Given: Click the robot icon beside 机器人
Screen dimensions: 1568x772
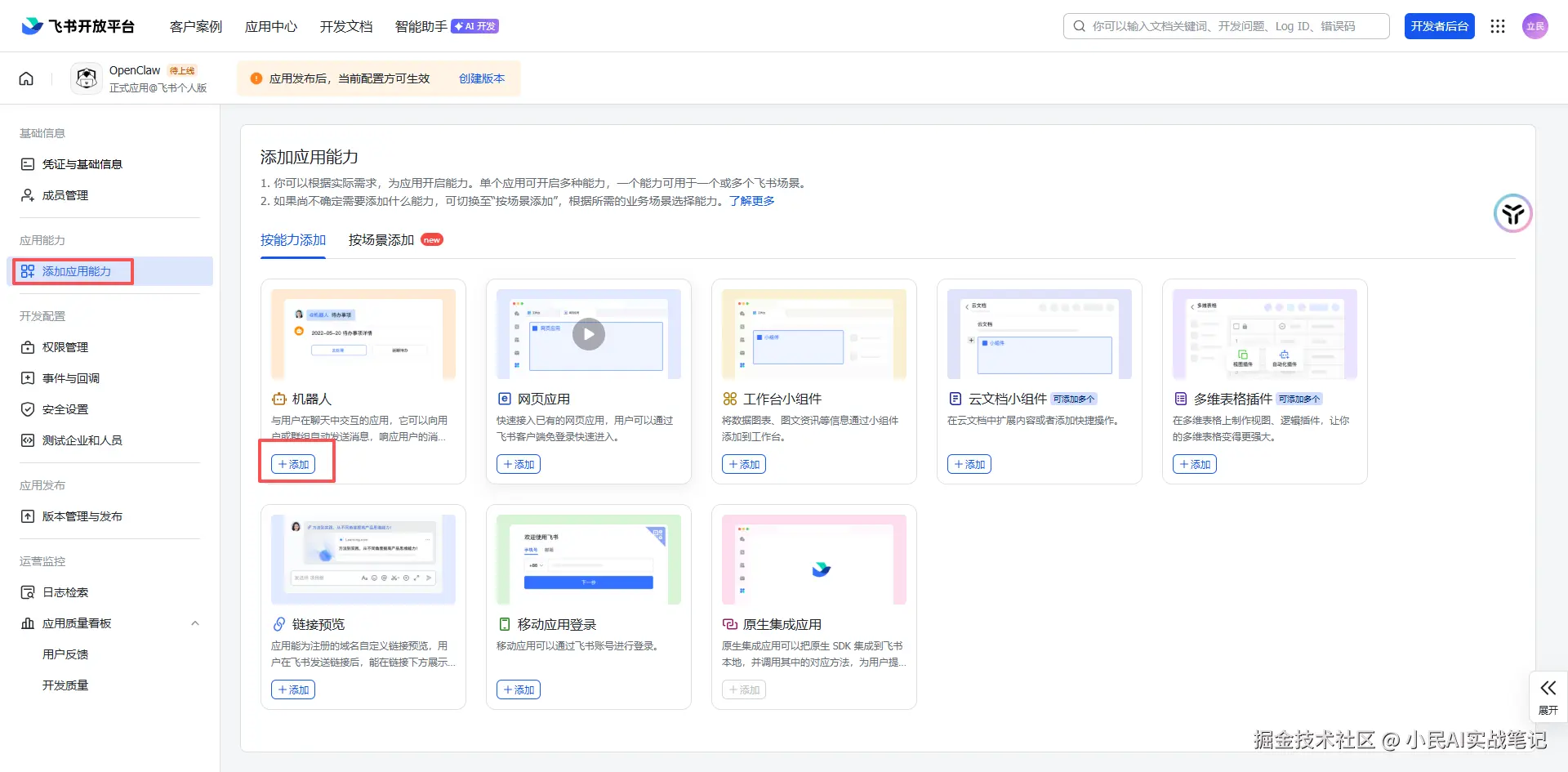Looking at the screenshot, I should [279, 399].
